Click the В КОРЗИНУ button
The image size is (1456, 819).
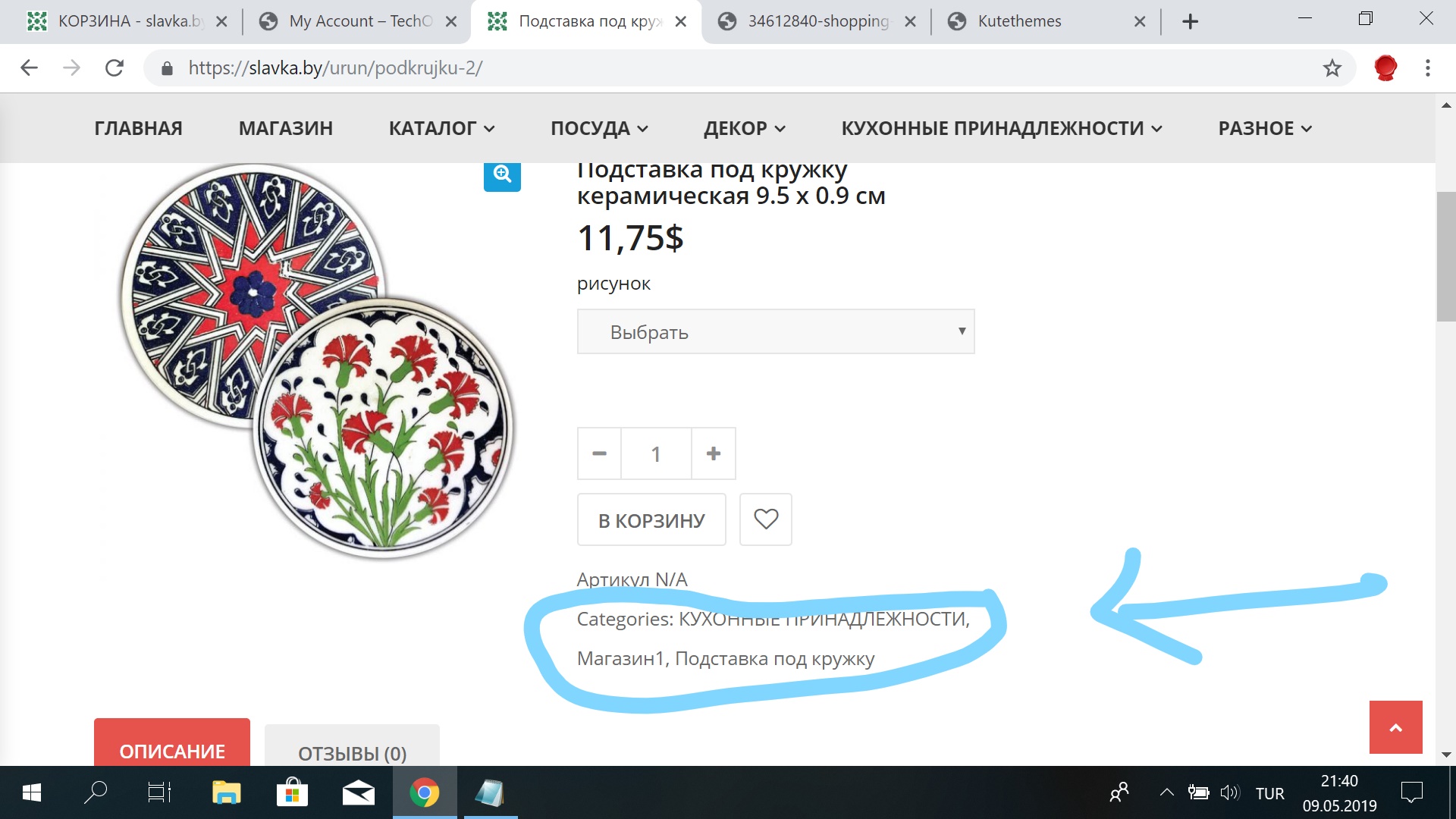point(651,520)
